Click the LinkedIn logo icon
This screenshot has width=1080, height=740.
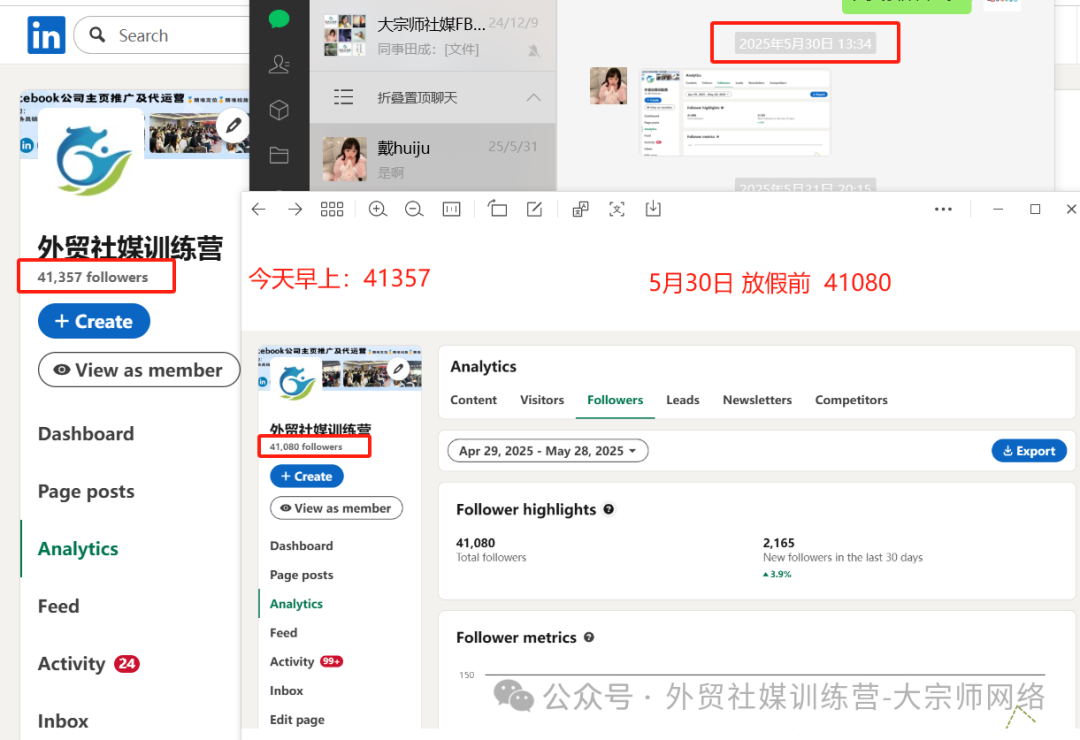point(46,35)
